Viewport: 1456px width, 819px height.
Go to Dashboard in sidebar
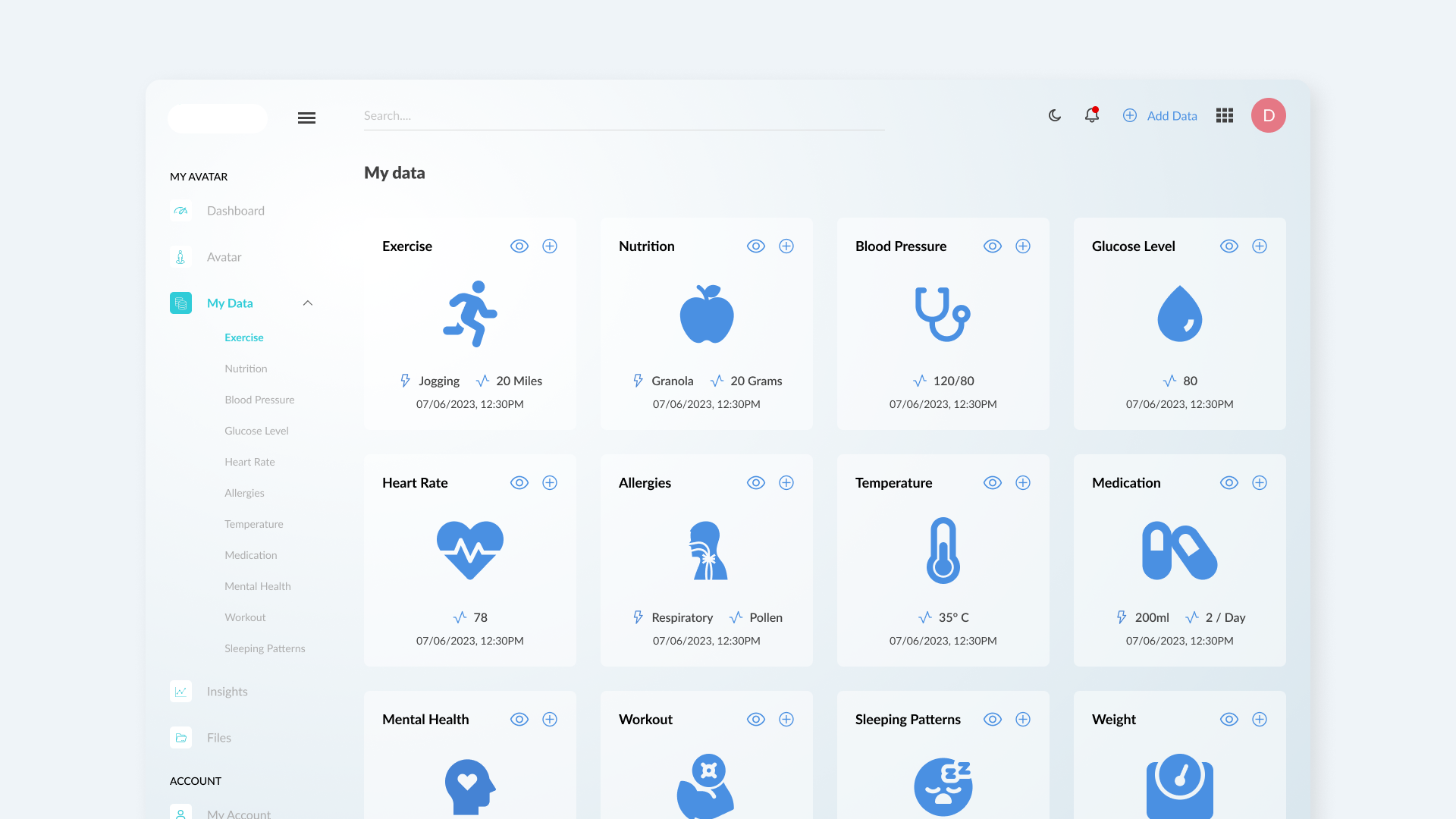[x=235, y=211]
